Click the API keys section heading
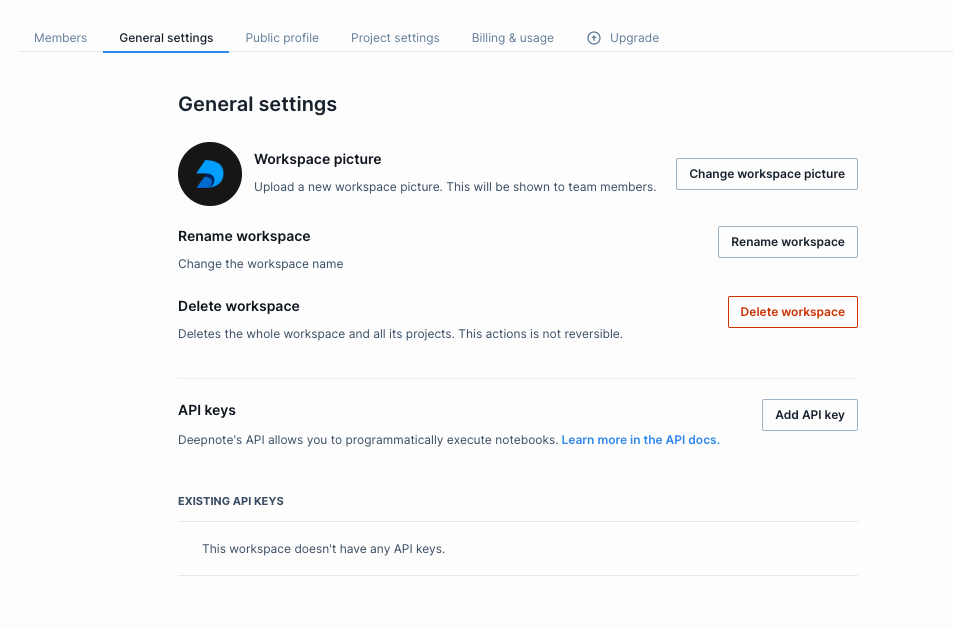 click(207, 410)
